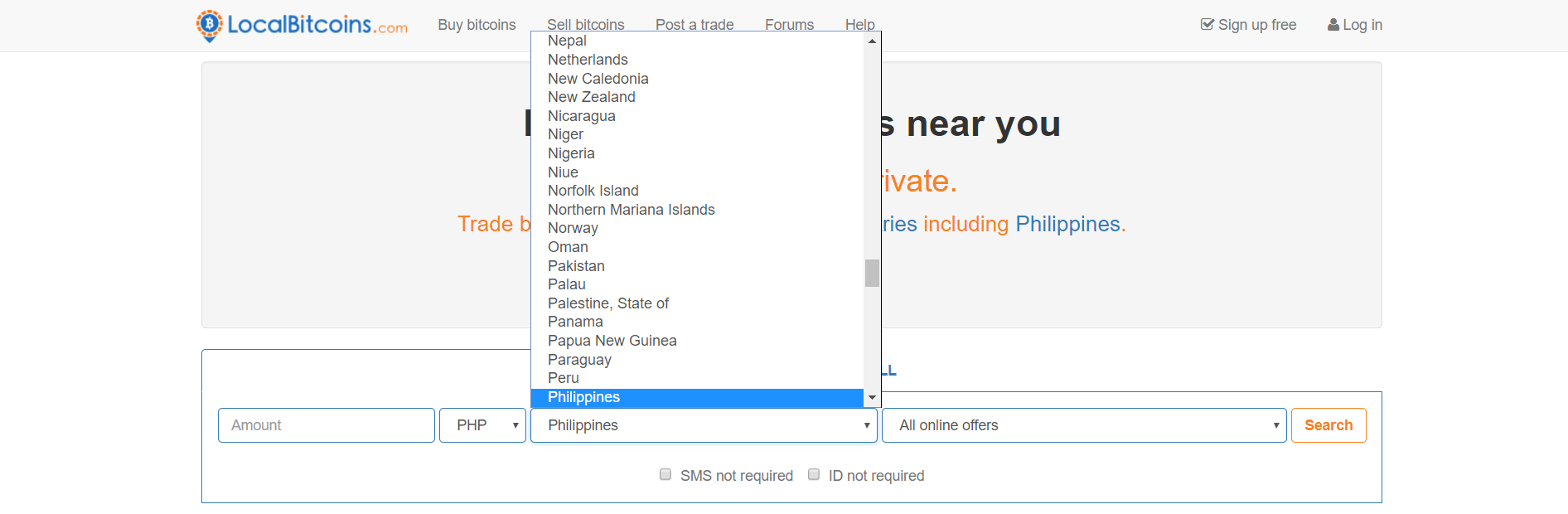
Task: Pick New Zealand from the country list
Action: coord(591,97)
